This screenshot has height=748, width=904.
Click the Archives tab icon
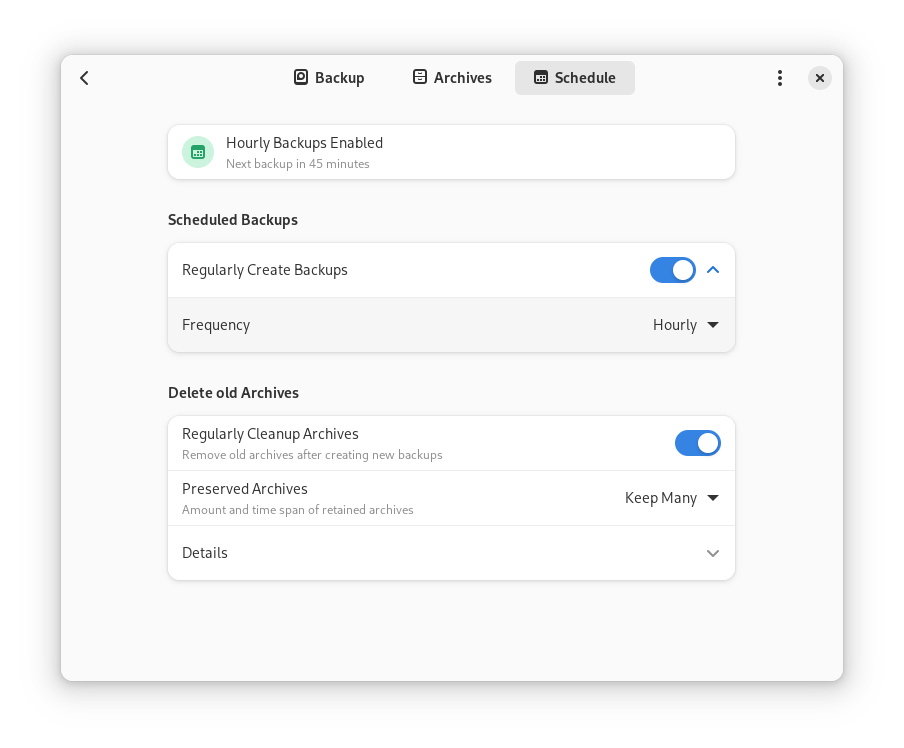tap(420, 77)
